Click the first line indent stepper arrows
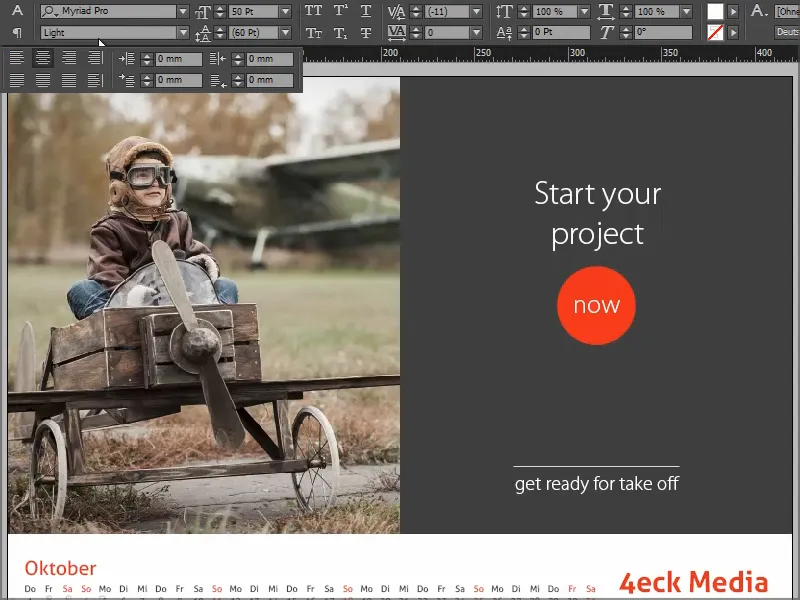 pyautogui.click(x=147, y=80)
